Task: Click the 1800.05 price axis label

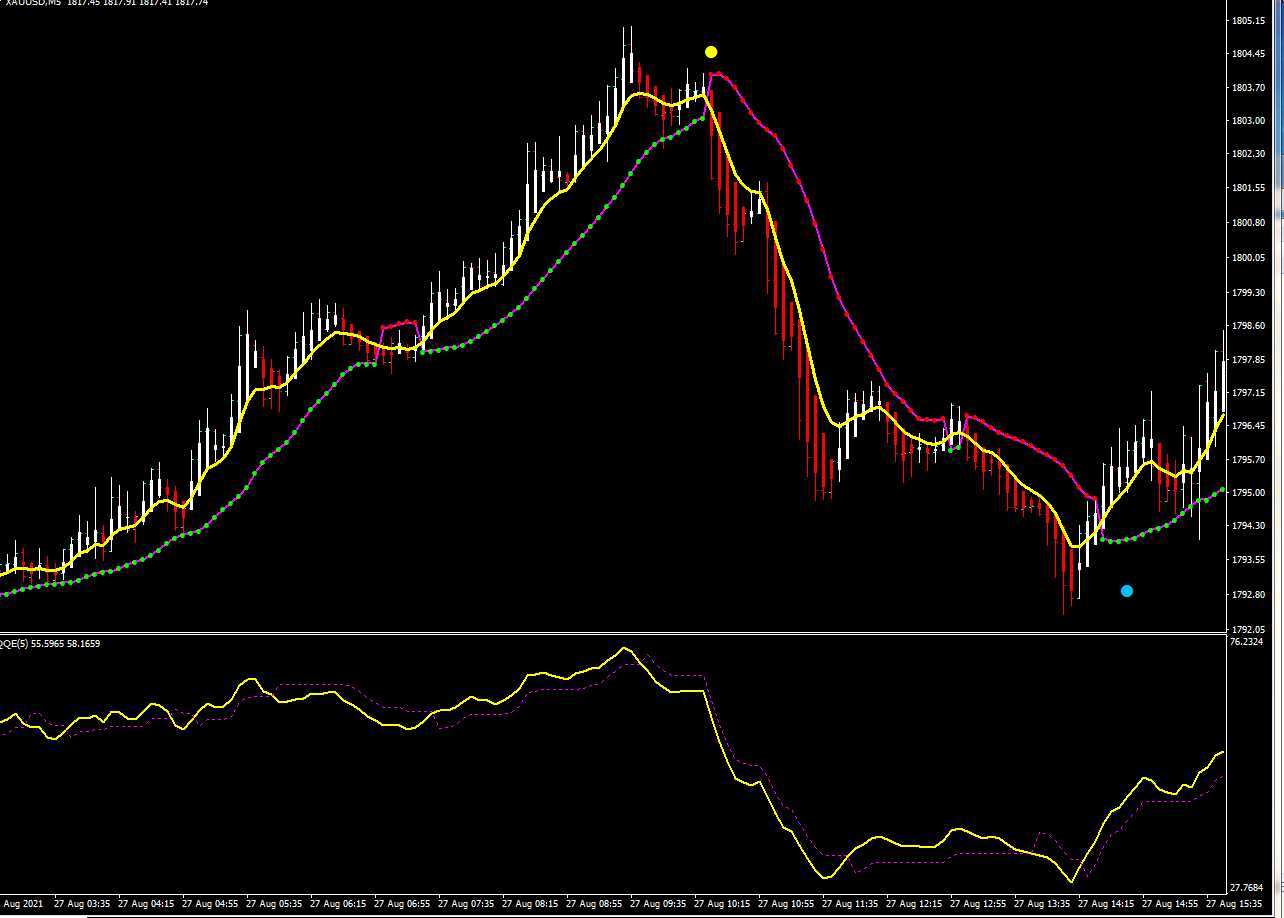Action: (1248, 258)
